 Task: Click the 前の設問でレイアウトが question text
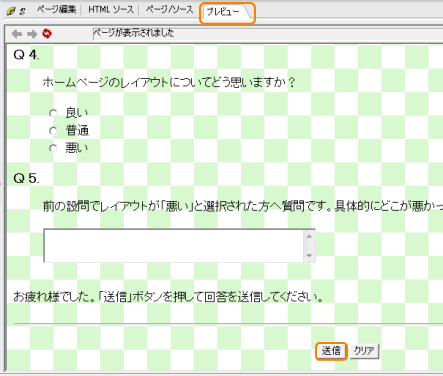[x=243, y=206]
